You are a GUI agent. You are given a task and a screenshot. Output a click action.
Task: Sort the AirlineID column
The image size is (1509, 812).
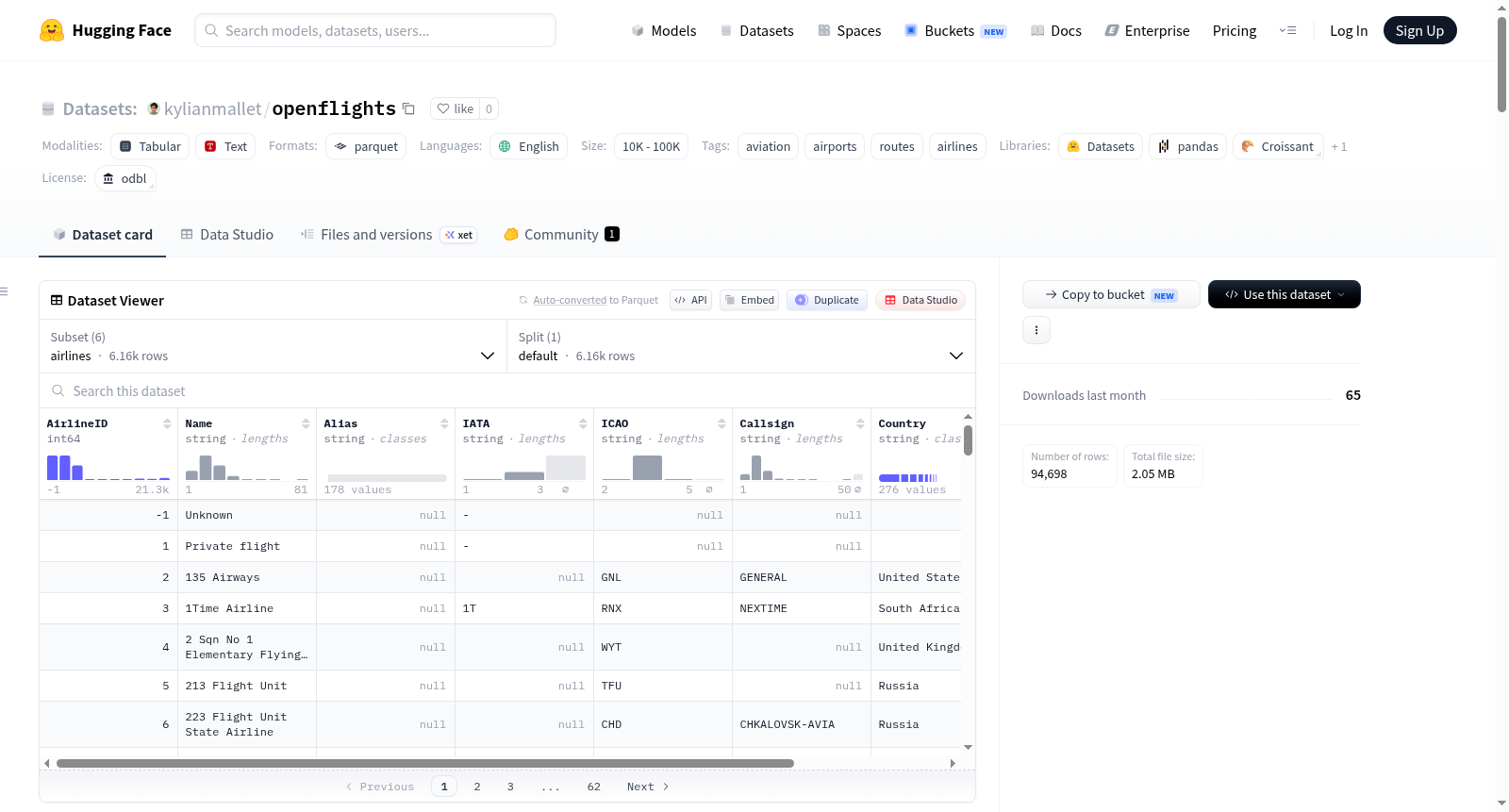167,423
